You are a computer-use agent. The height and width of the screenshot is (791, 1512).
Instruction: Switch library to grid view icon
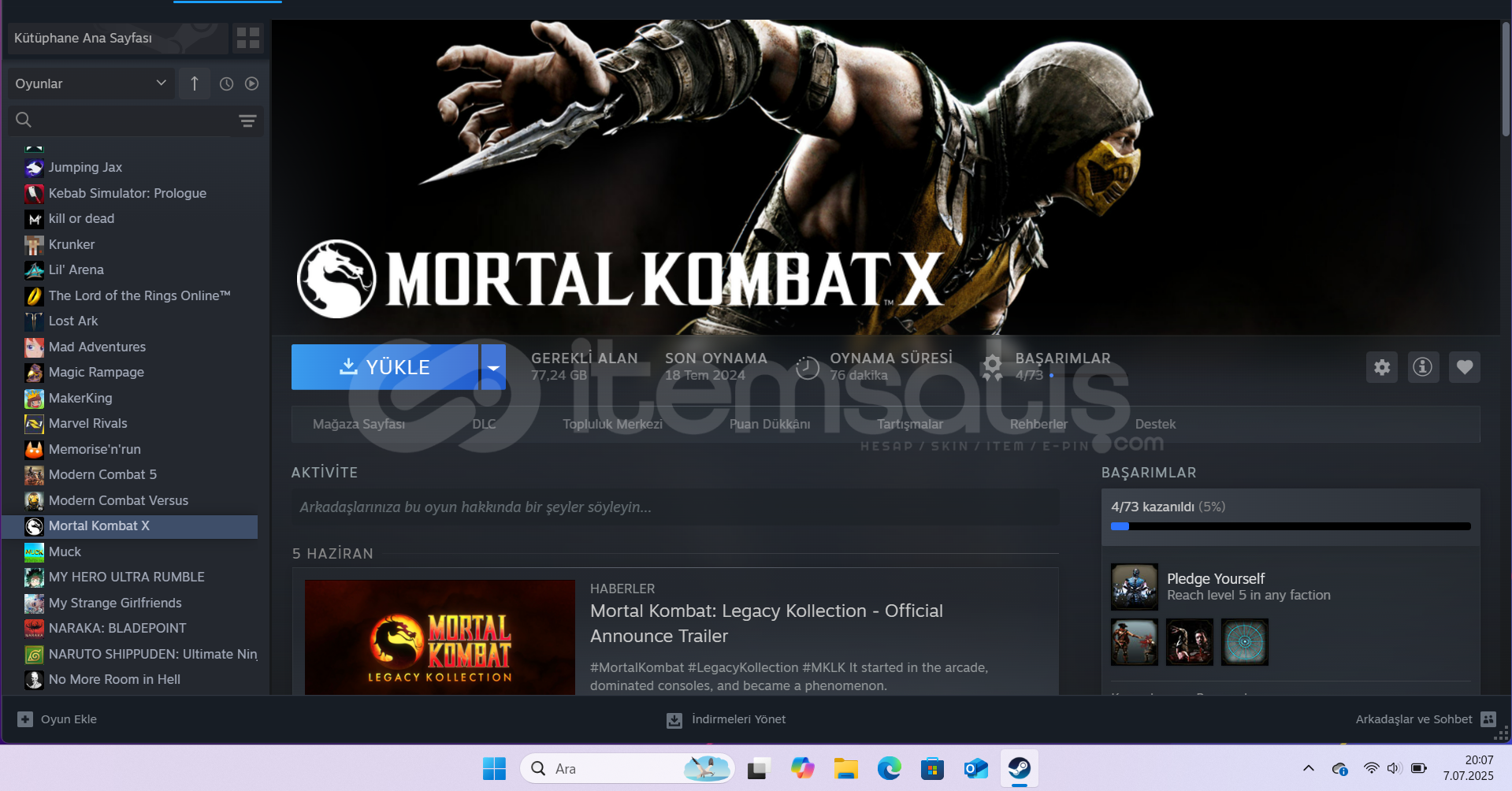point(248,38)
